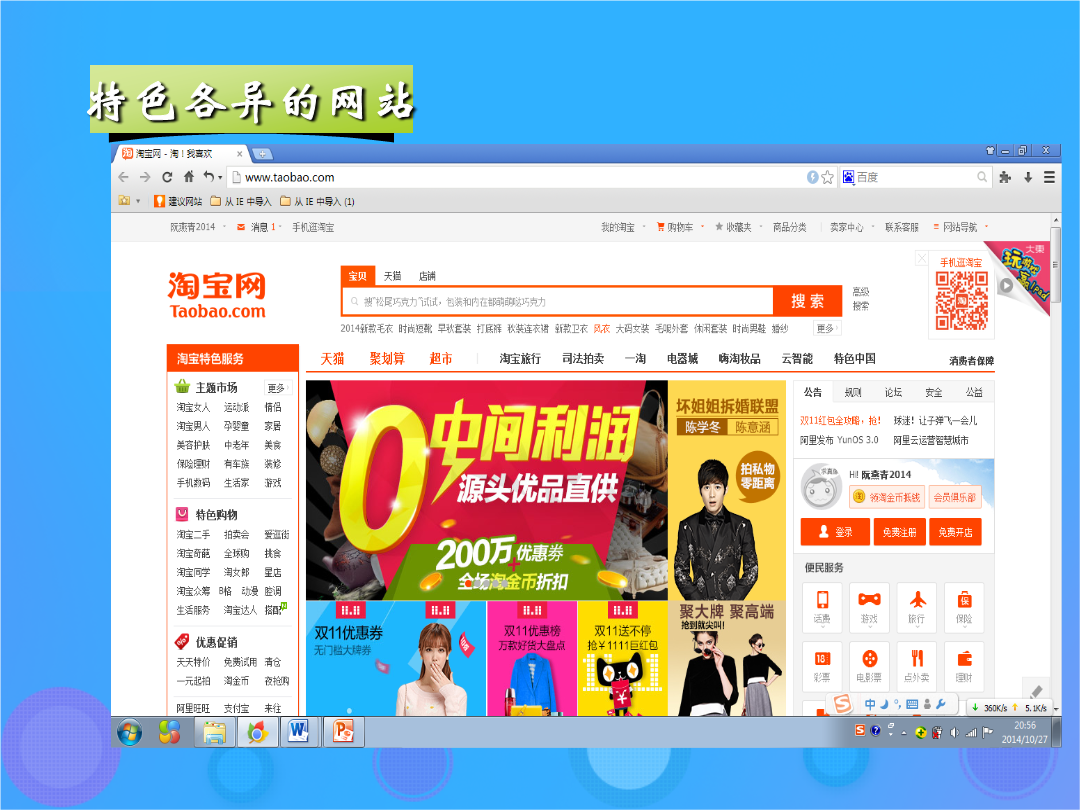Expand the 我的淘宝 dropdown
This screenshot has width=1080, height=810.
coord(644,227)
